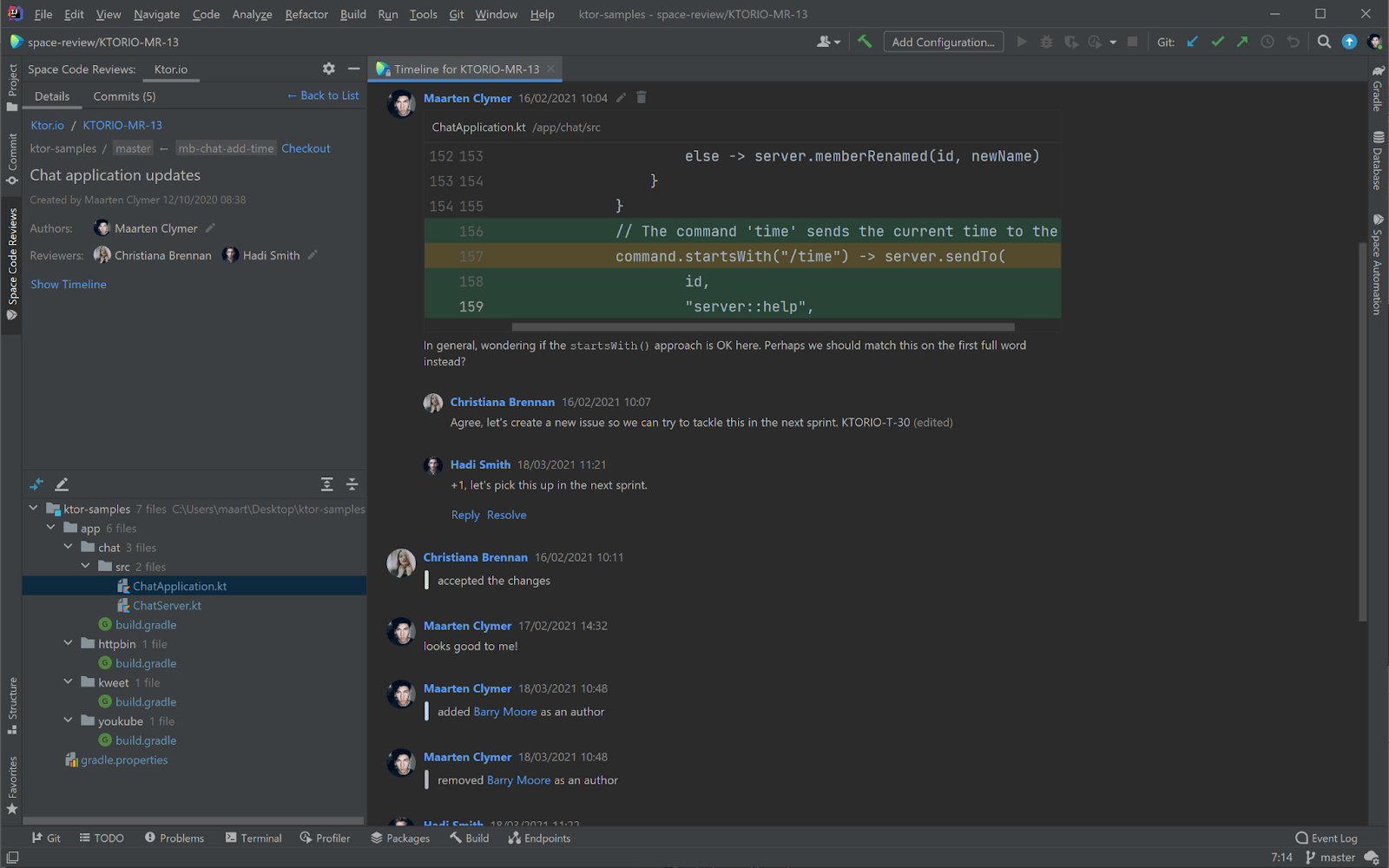Open the user account dropdown in toolbar

[828, 42]
